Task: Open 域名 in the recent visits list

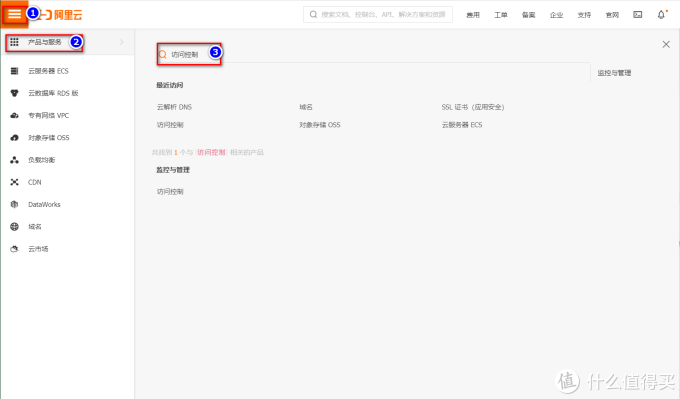Action: [x=306, y=107]
